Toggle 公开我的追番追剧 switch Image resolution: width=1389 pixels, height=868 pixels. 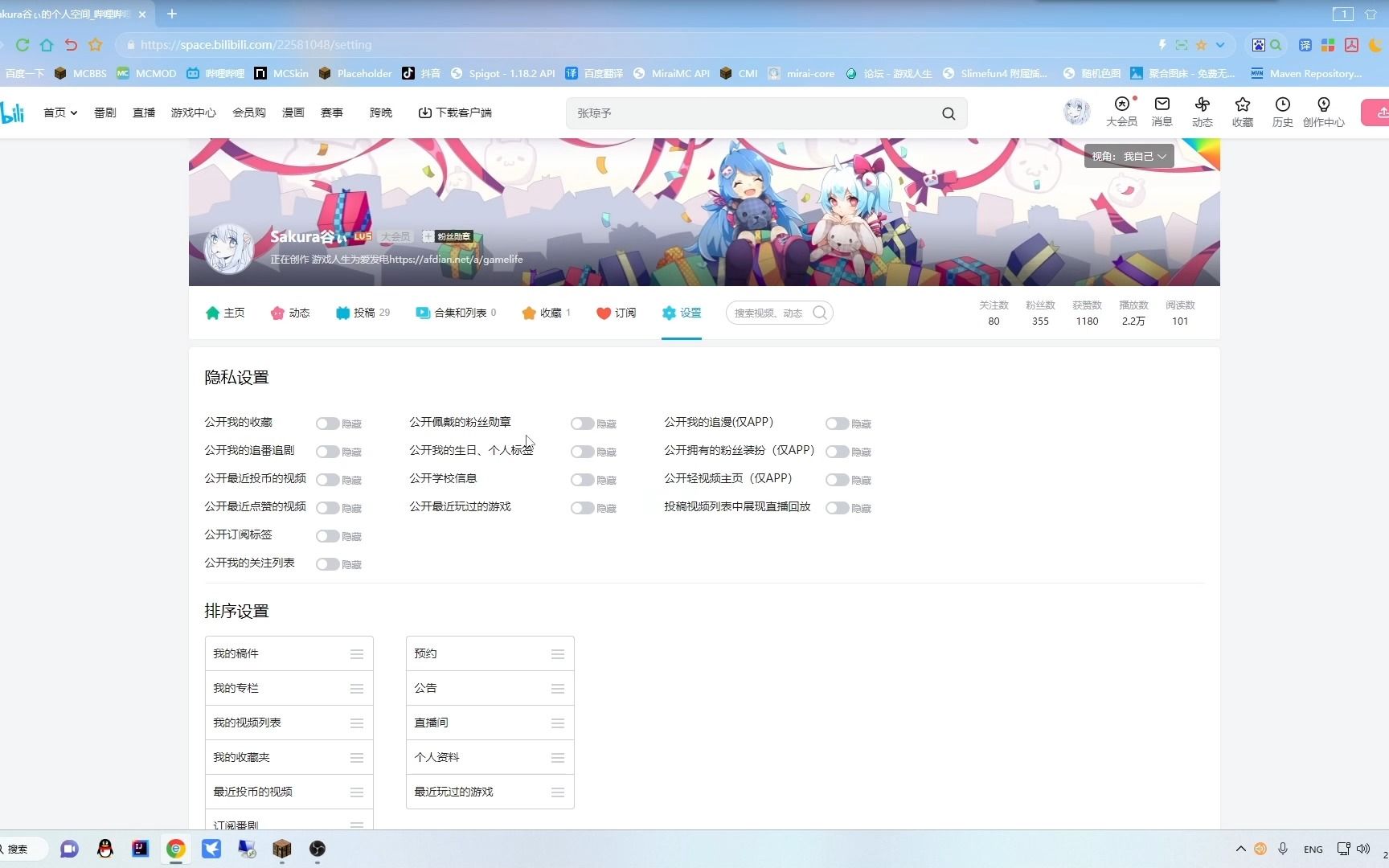(327, 452)
